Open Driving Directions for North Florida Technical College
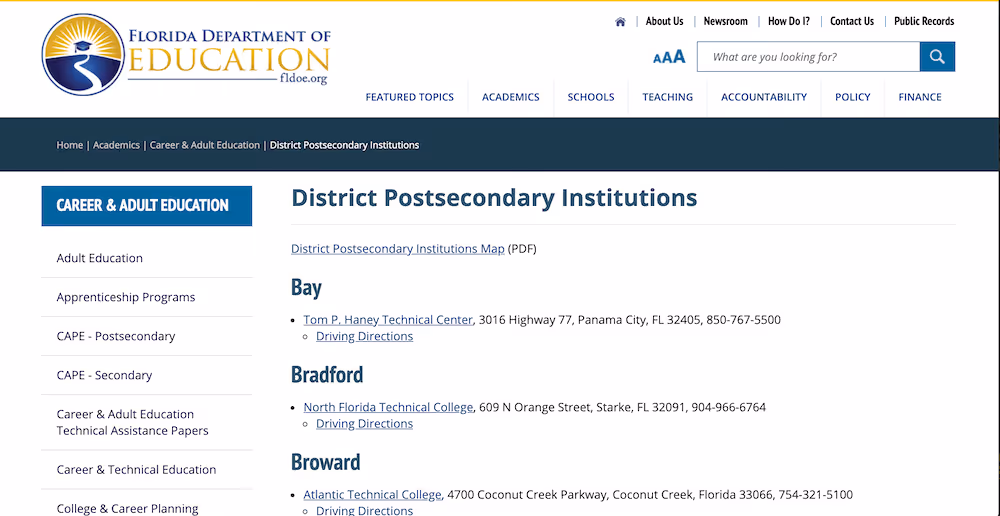 coord(364,424)
